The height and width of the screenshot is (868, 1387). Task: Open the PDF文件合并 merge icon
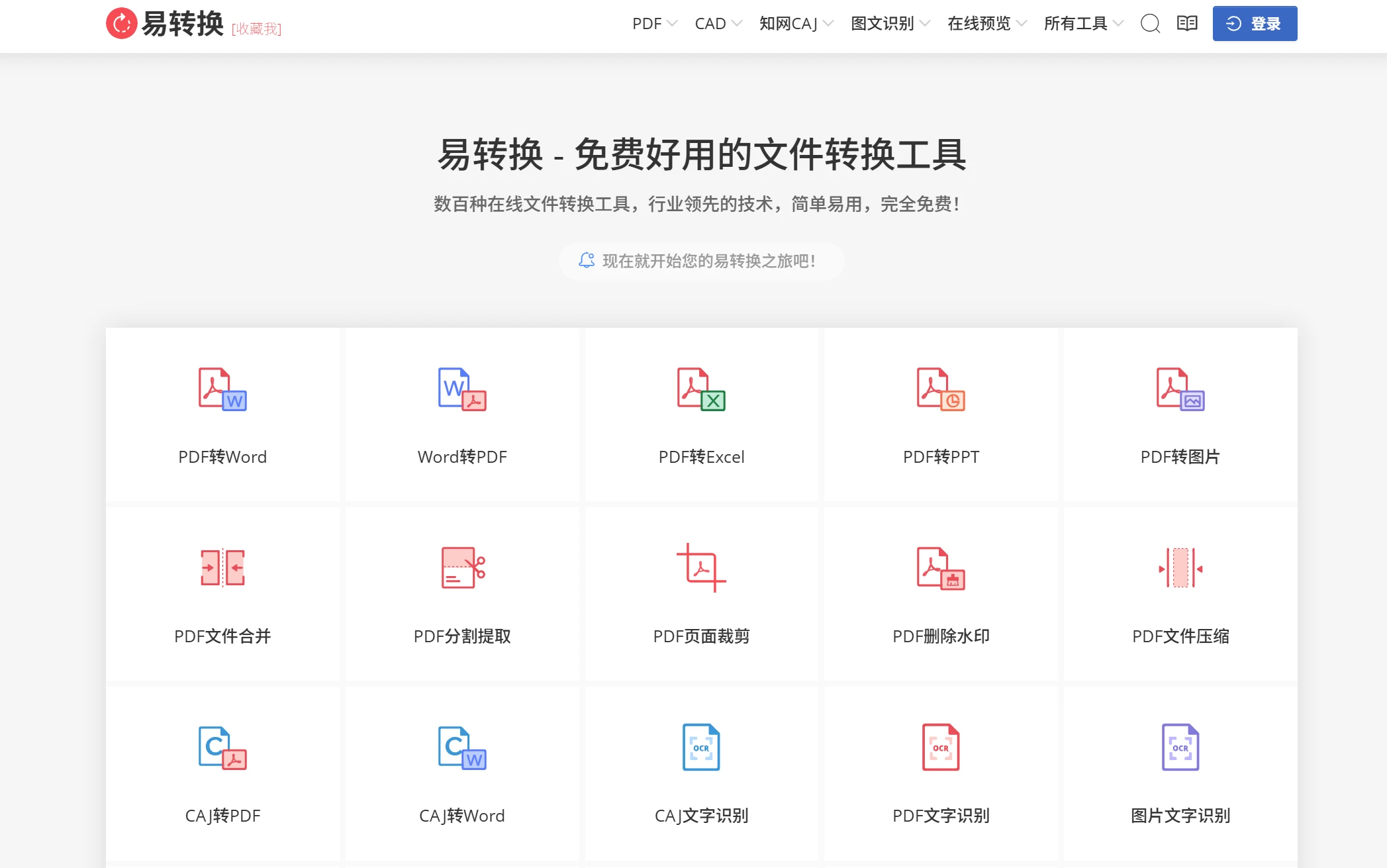pyautogui.click(x=222, y=567)
